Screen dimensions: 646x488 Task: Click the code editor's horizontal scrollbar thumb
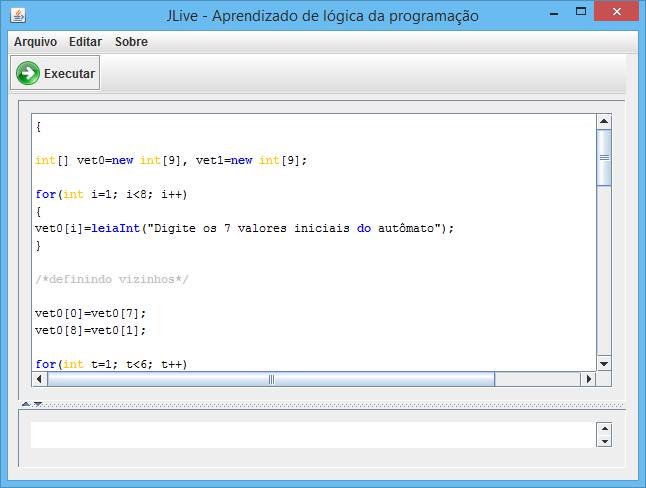point(270,380)
